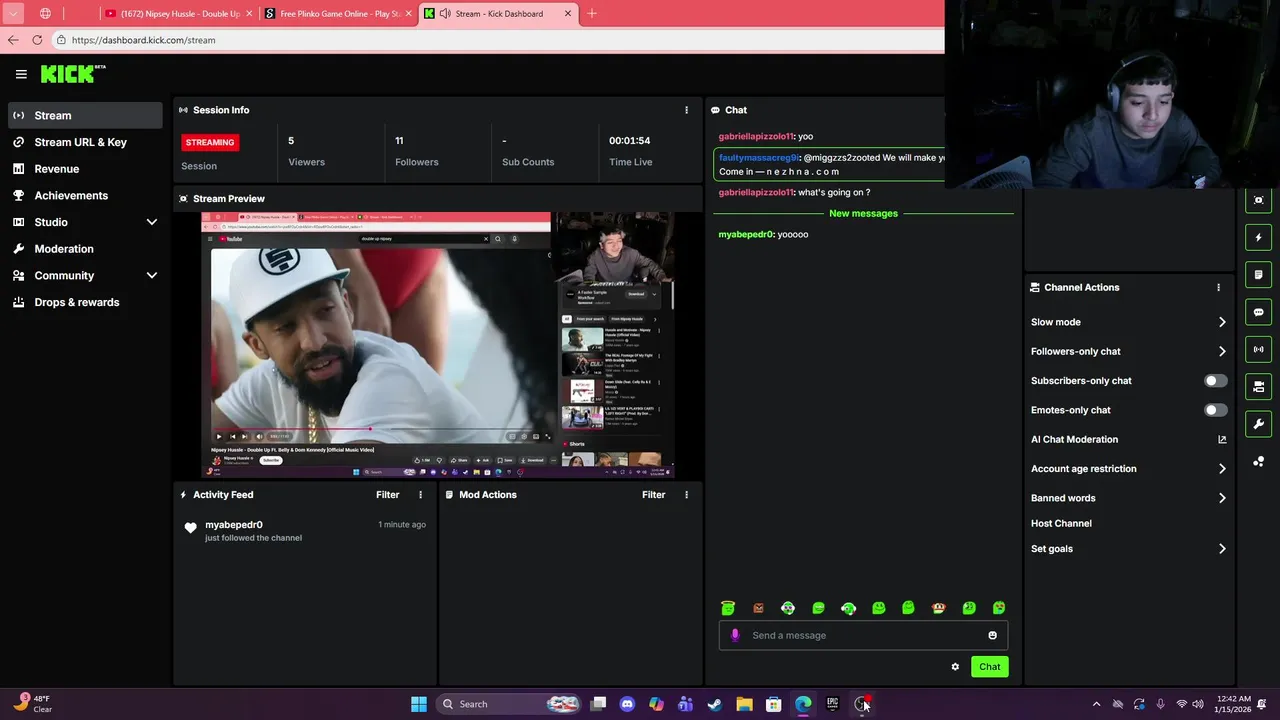
Task: Open Moderation page in sidebar
Action: click(x=85, y=249)
